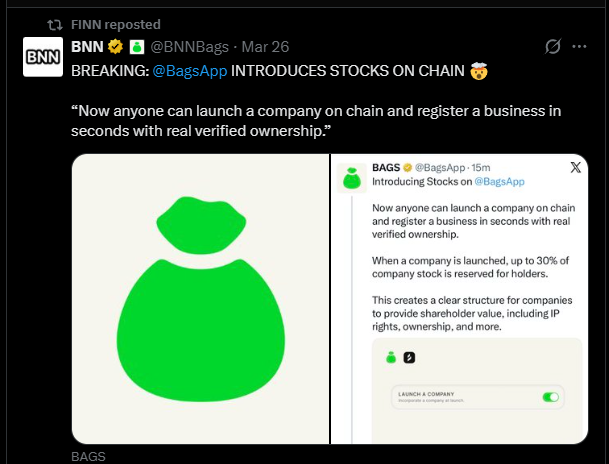Open the @BNNBags handle link

coord(191,47)
